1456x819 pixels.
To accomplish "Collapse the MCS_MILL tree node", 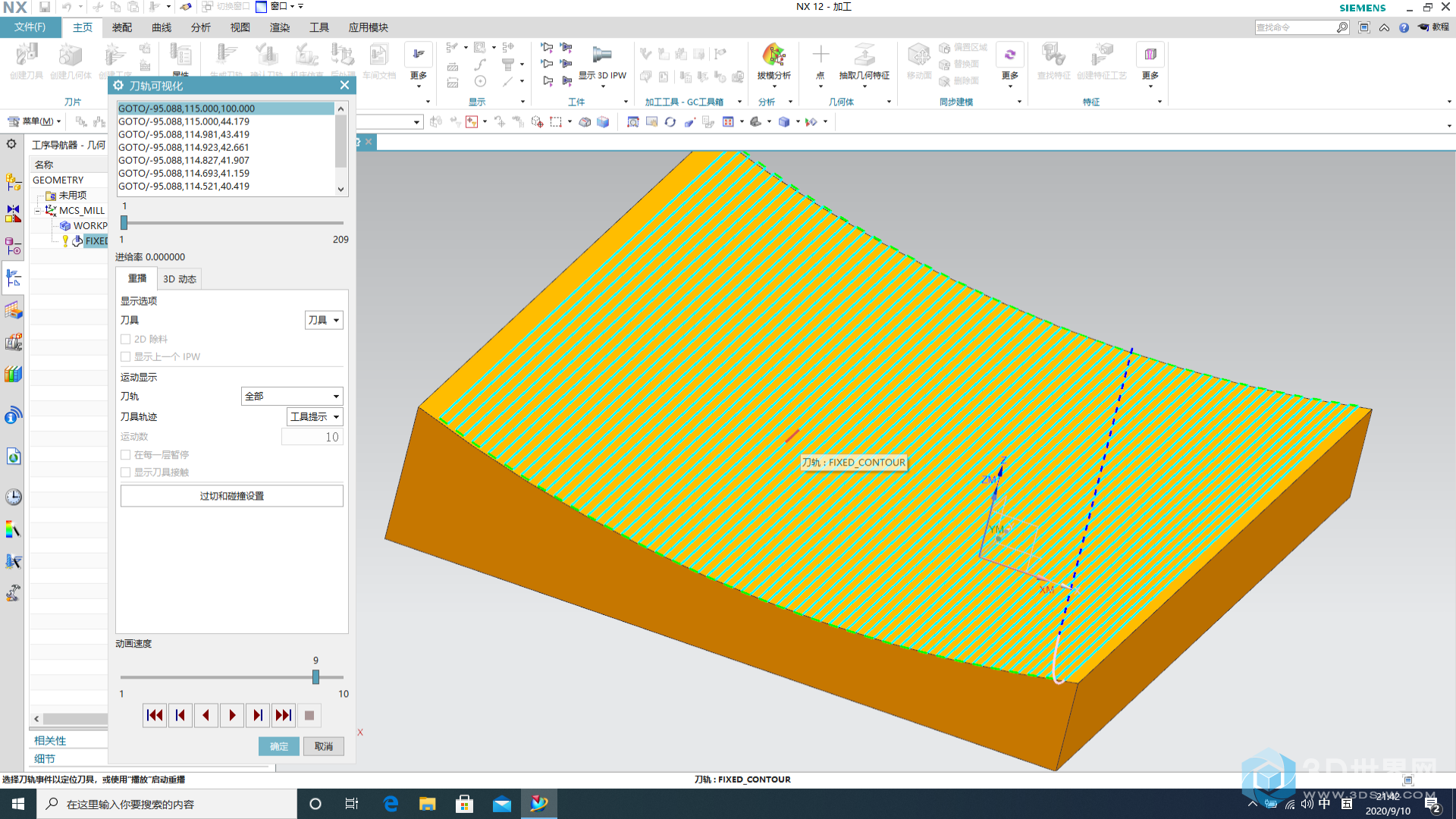I will [x=37, y=211].
